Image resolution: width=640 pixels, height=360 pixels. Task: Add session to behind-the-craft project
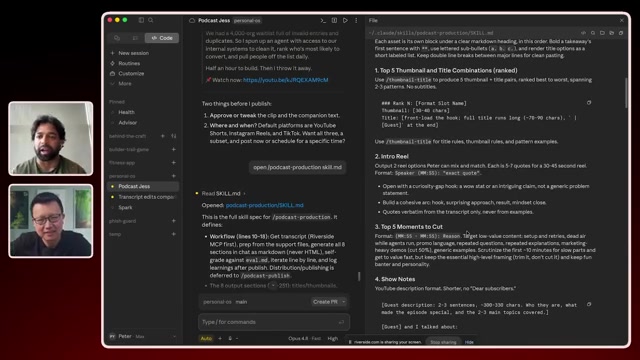(x=163, y=136)
